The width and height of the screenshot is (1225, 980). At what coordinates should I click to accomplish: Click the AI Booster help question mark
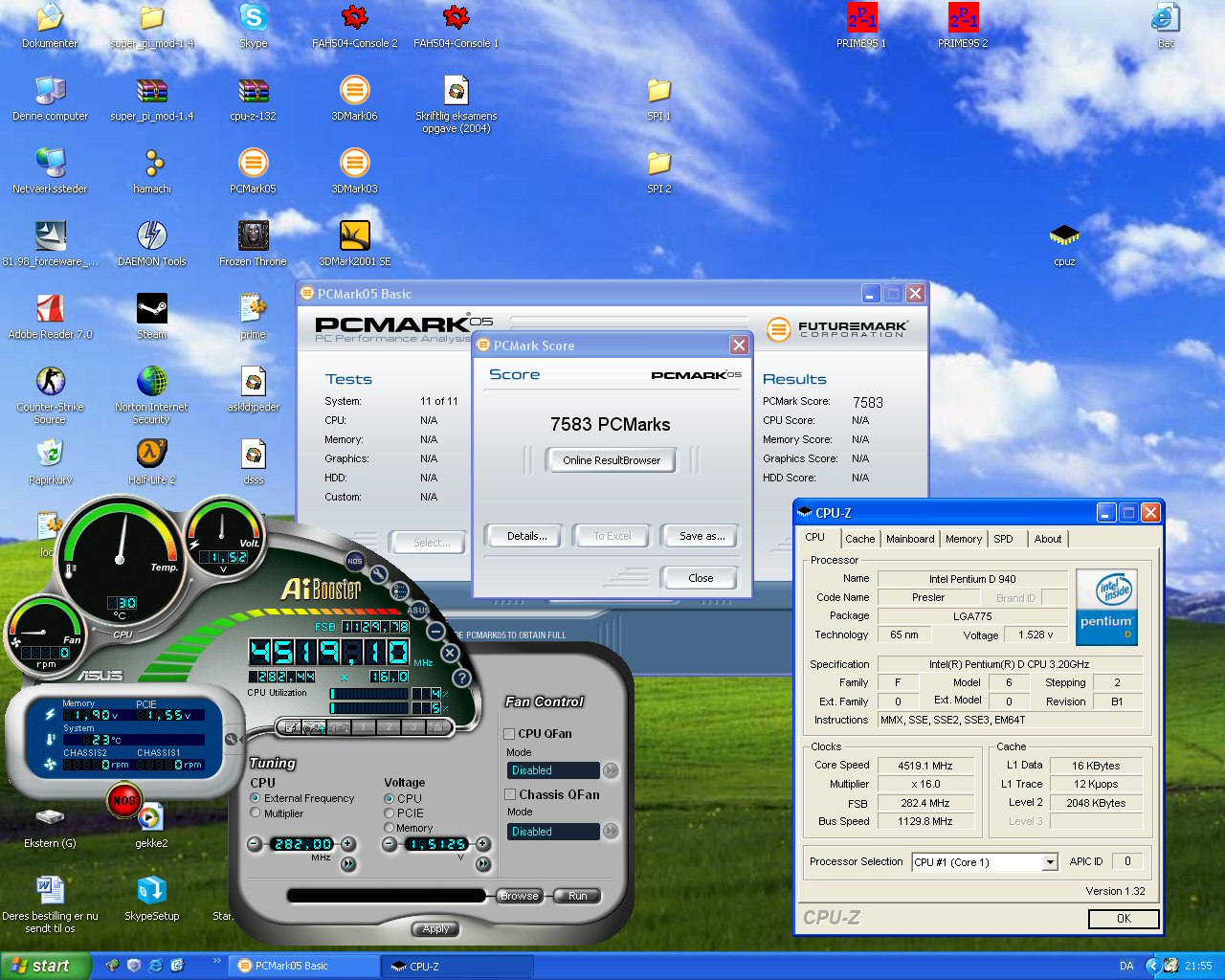(x=461, y=678)
